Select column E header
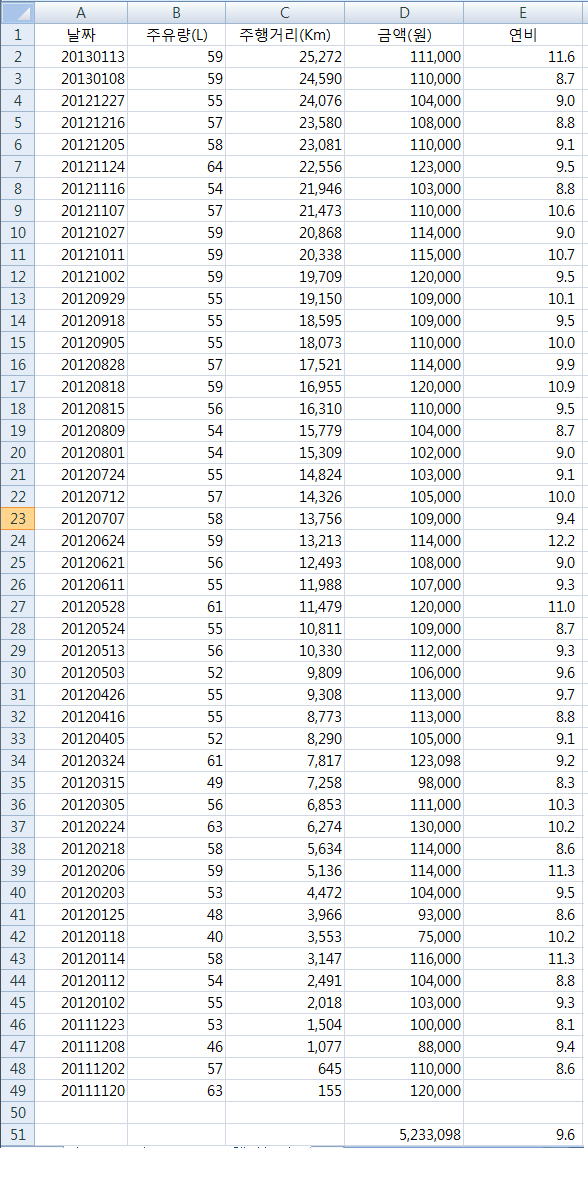The image size is (588, 1200). point(522,13)
